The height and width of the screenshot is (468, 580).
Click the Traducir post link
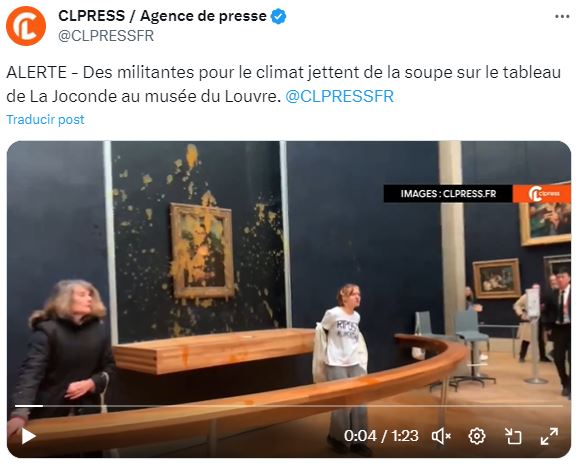point(45,119)
